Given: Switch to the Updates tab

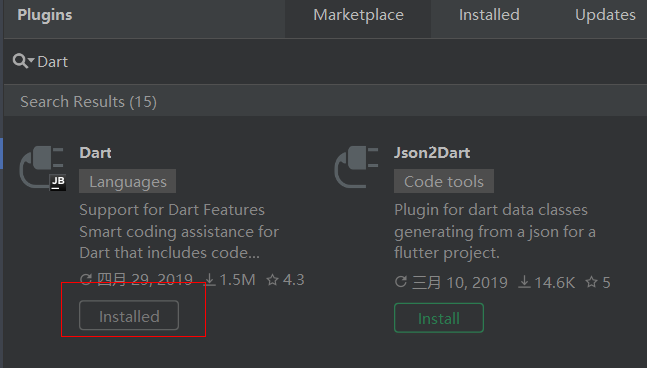Looking at the screenshot, I should point(605,15).
